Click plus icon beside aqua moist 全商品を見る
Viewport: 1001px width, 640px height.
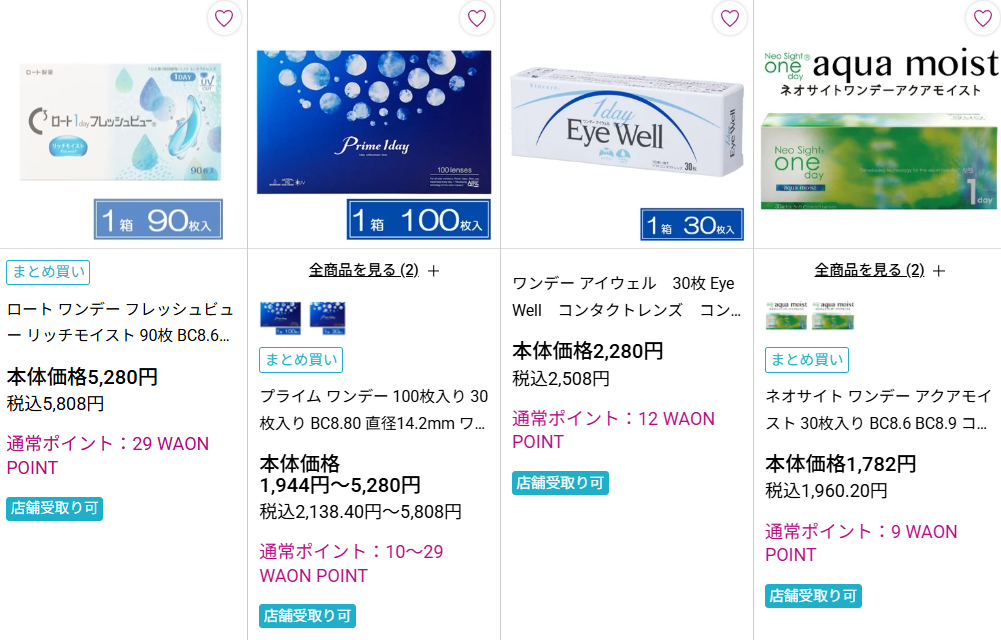(x=939, y=271)
